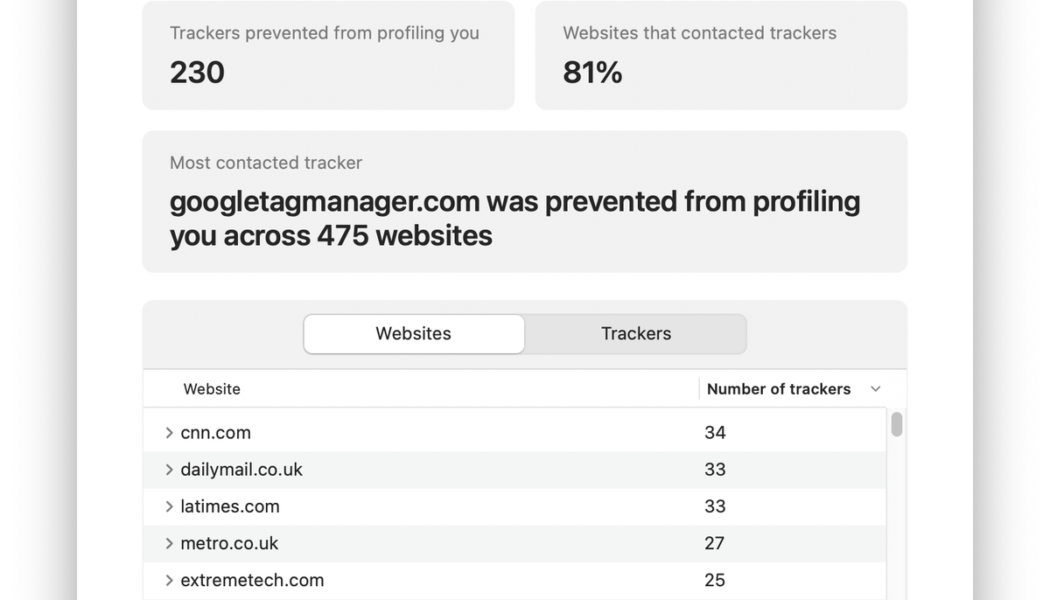Select the cnn.com website entry

(x=216, y=433)
